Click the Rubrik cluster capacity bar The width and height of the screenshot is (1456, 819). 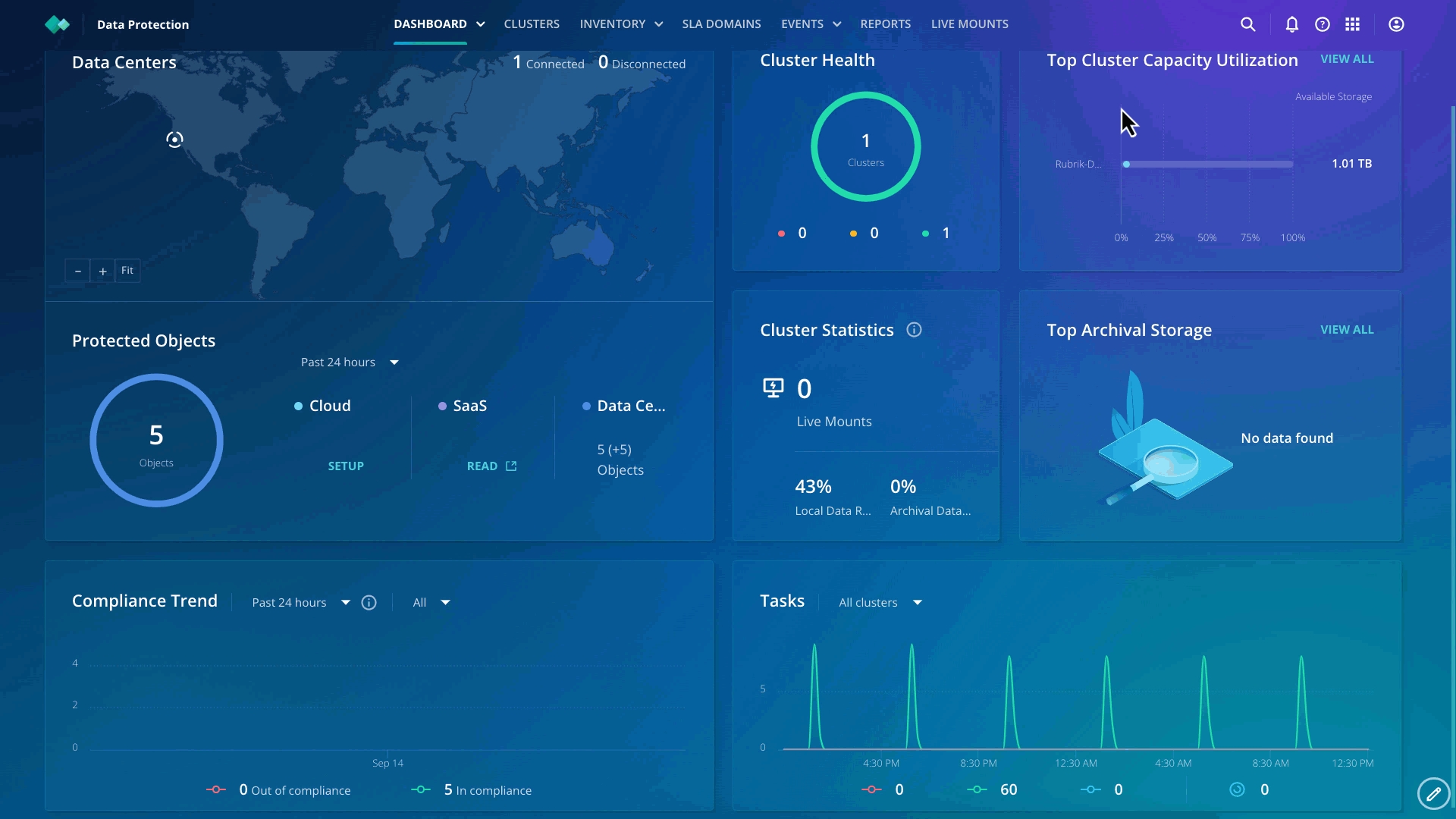point(1208,165)
